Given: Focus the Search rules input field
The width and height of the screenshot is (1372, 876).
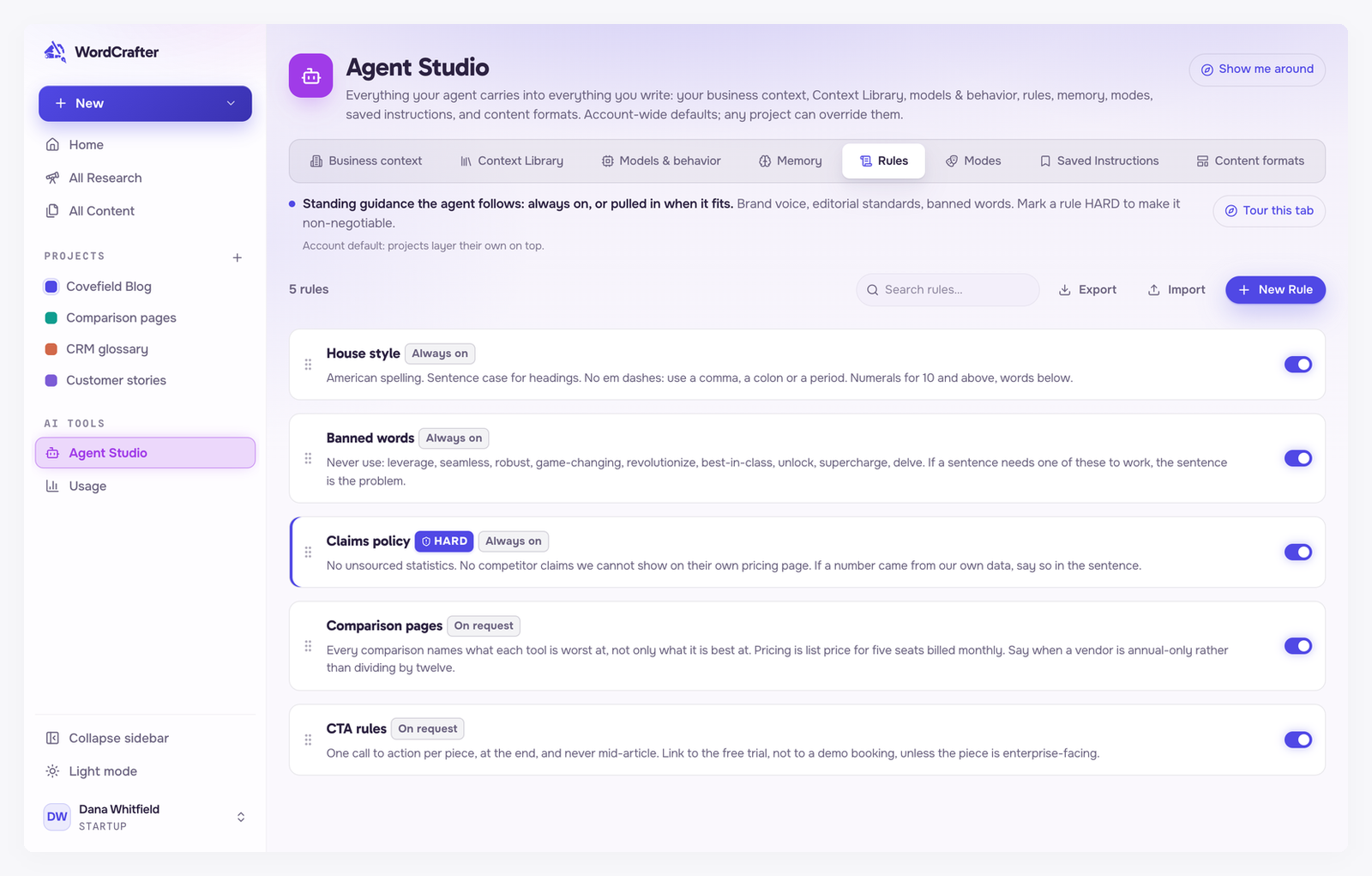Looking at the screenshot, I should coord(948,290).
